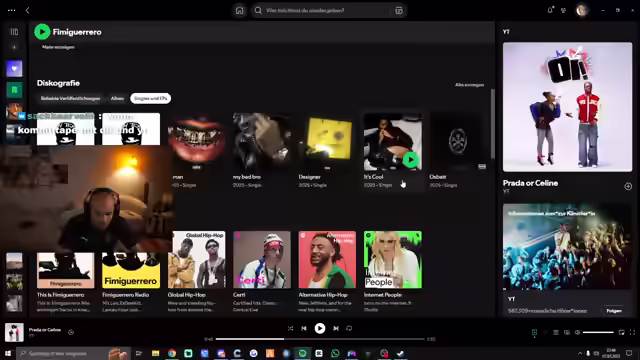Create a playlist with plus icon
This screenshot has height=360, width=640.
pyautogui.click(x=14, y=47)
